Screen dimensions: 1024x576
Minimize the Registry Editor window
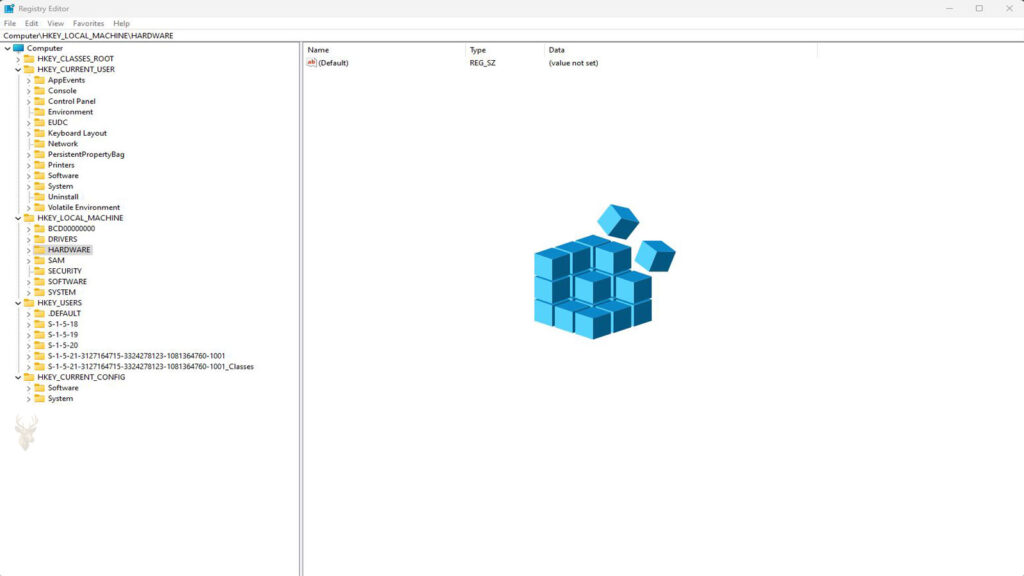tap(950, 8)
